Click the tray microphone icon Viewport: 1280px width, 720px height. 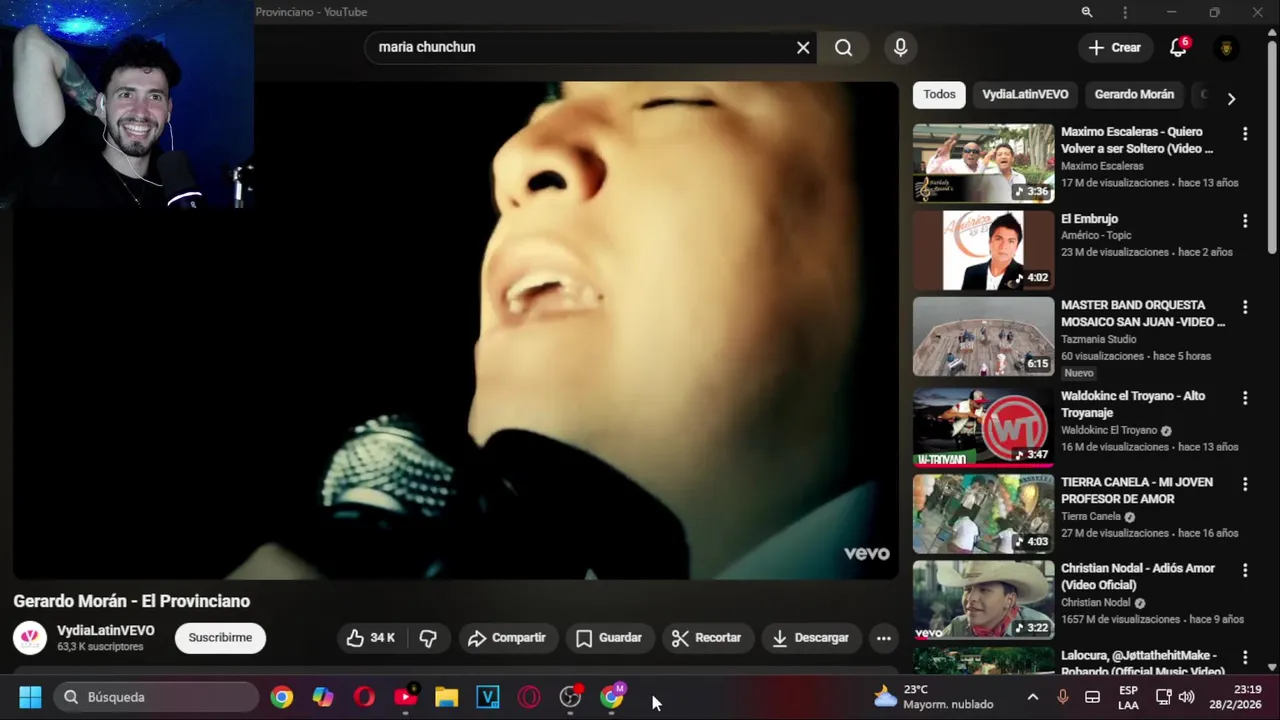pos(1062,697)
